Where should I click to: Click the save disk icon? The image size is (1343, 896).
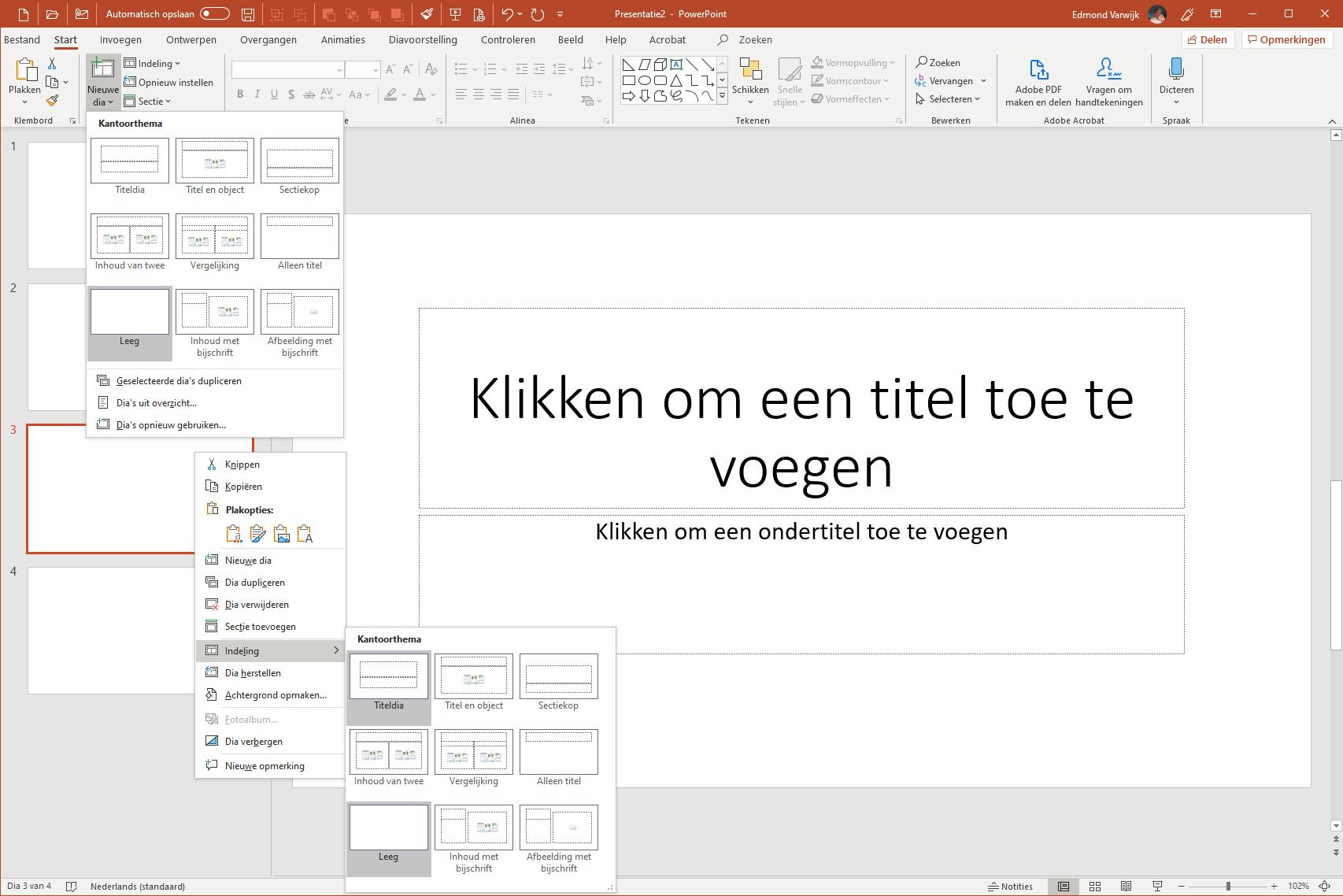pyautogui.click(x=248, y=14)
